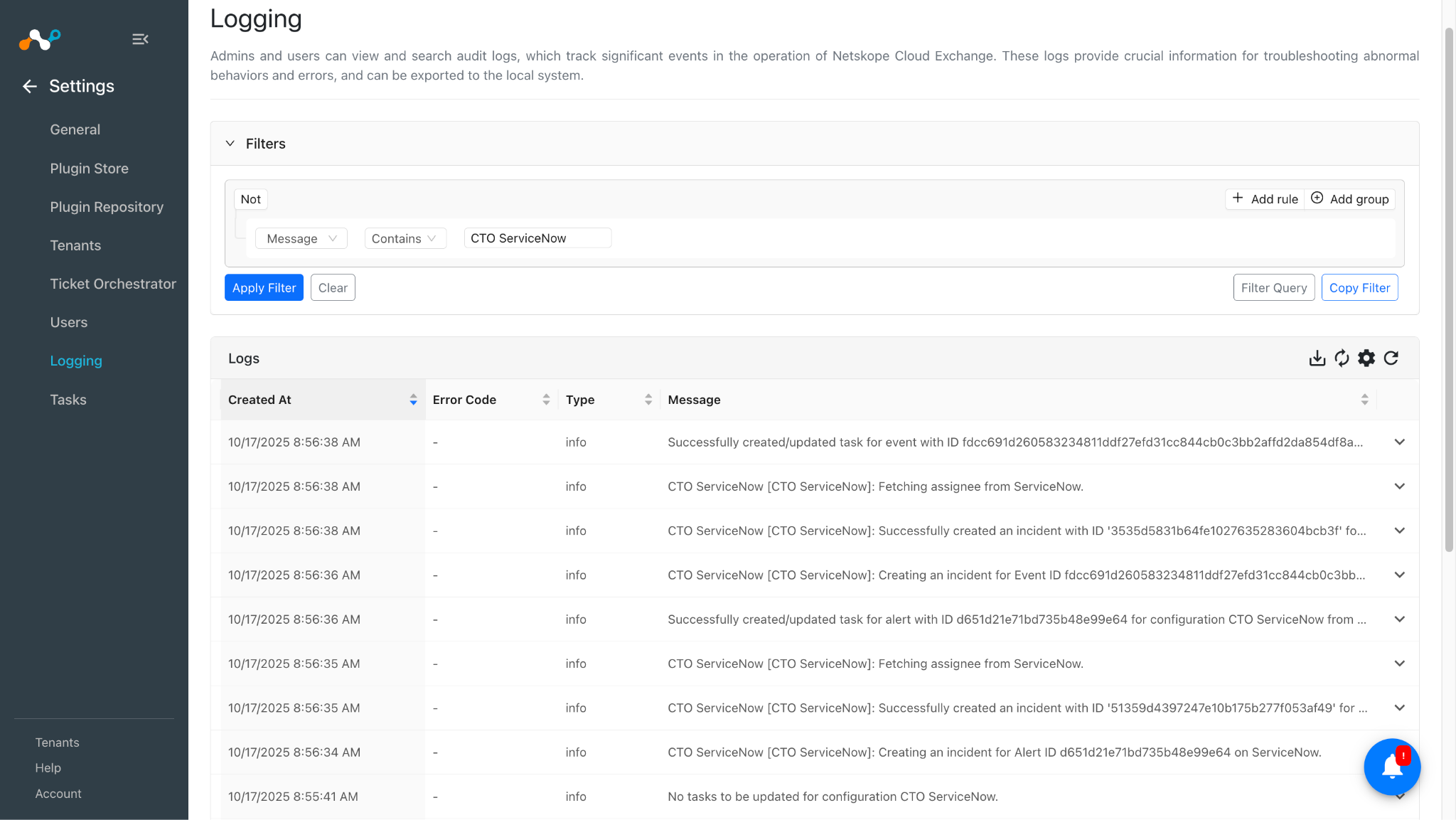Click the 10/17/2025 8:56:34 AM timestamp
This screenshot has height=820, width=1456.
click(x=294, y=752)
